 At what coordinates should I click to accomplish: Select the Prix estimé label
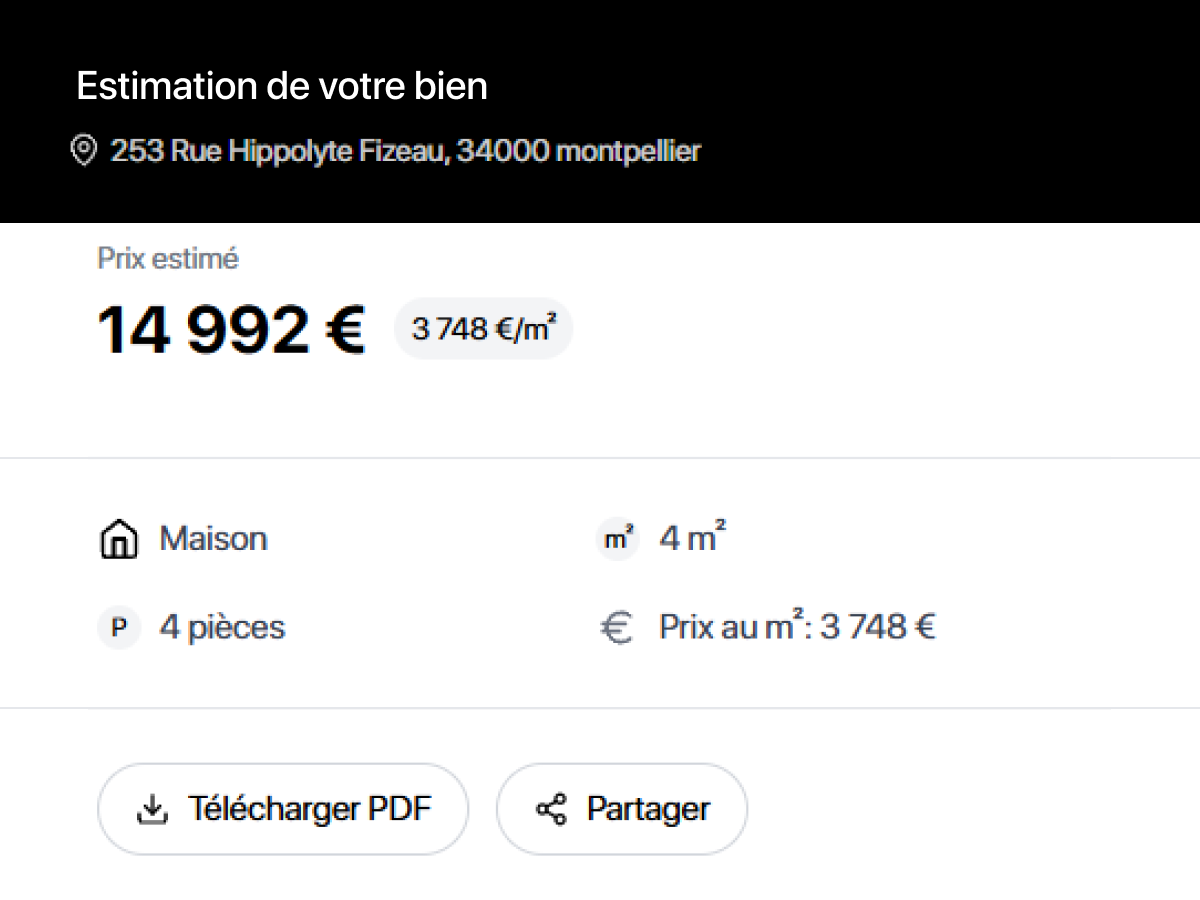tap(167, 258)
